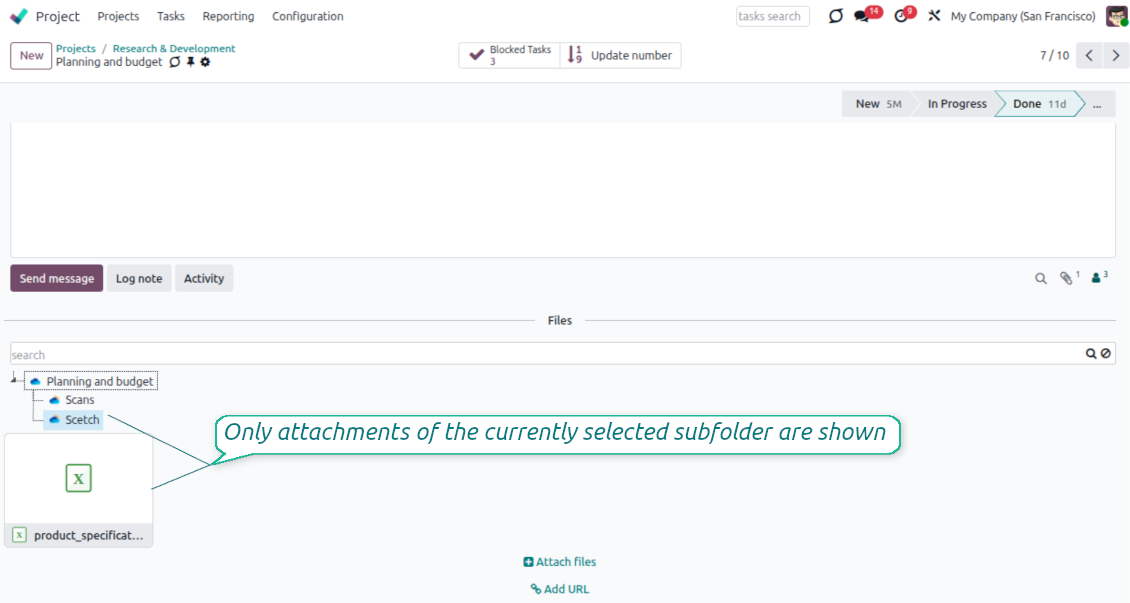Open the Reporting menu
The width and height of the screenshot is (1130, 603).
[x=228, y=17]
